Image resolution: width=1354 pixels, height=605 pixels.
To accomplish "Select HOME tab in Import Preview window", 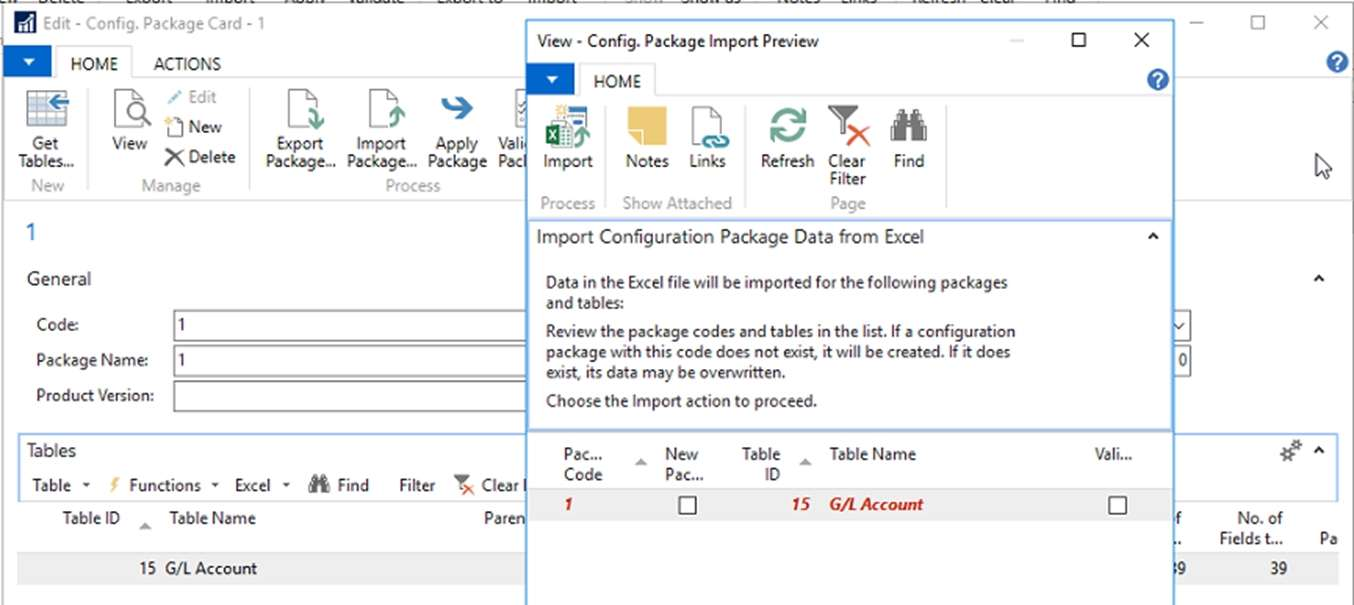I will pos(617,82).
